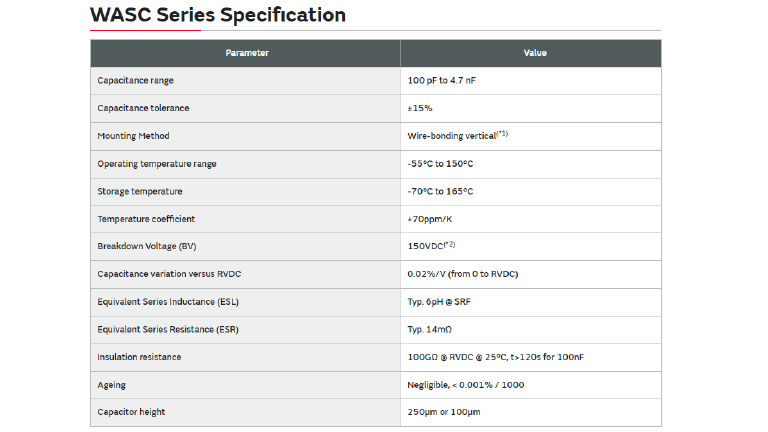This screenshot has width=768, height=432.
Task: Click the +70ppm/K coefficient value
Action: [x=431, y=219]
